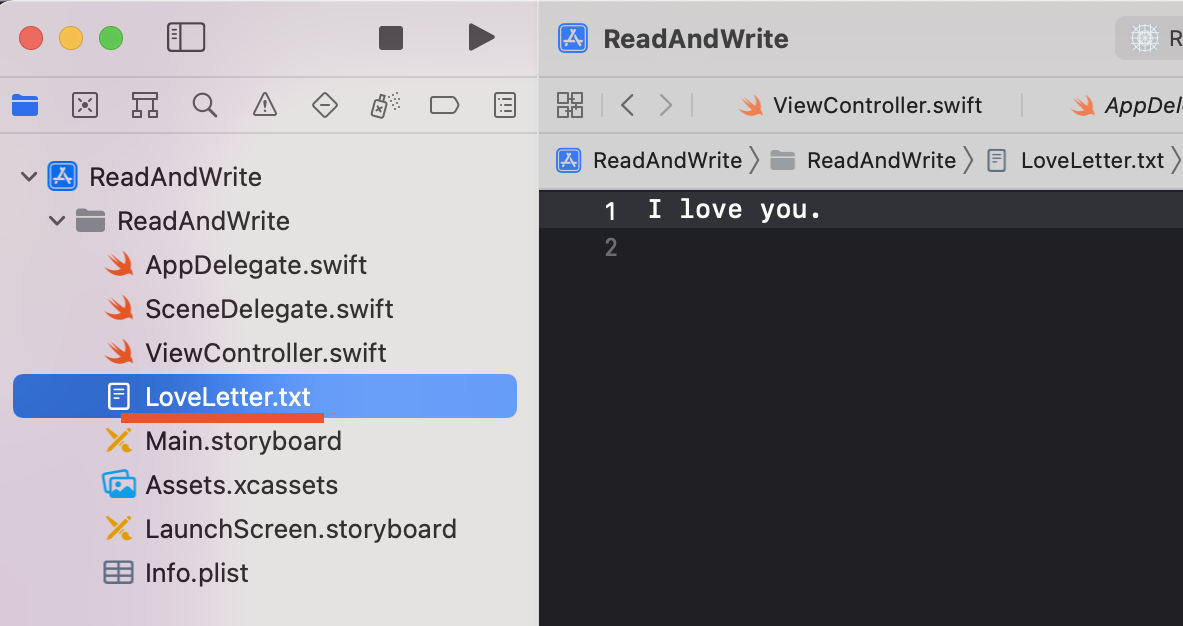Stop the running build
Viewport: 1183px width, 626px height.
(x=390, y=37)
